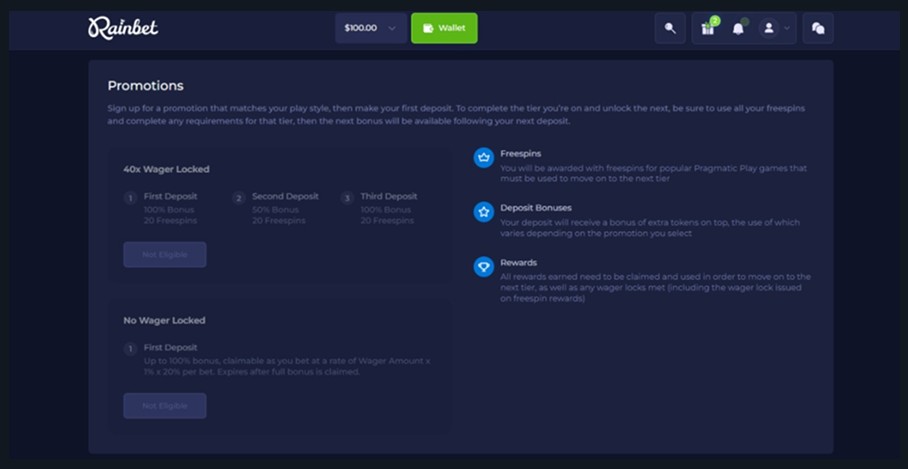Expand the $100.00 balance dropdown

[x=370, y=28]
